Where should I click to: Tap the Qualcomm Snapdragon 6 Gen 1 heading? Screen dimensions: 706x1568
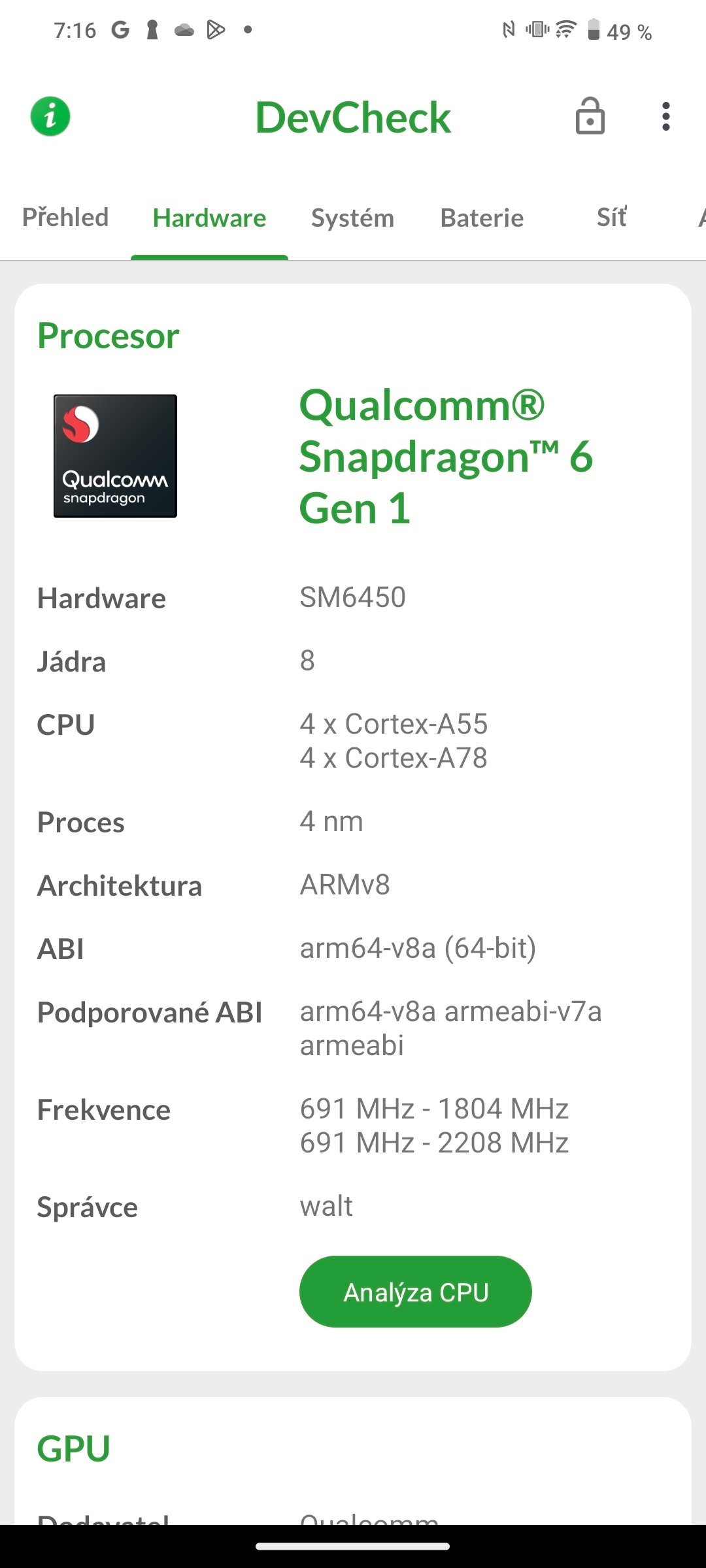click(446, 456)
